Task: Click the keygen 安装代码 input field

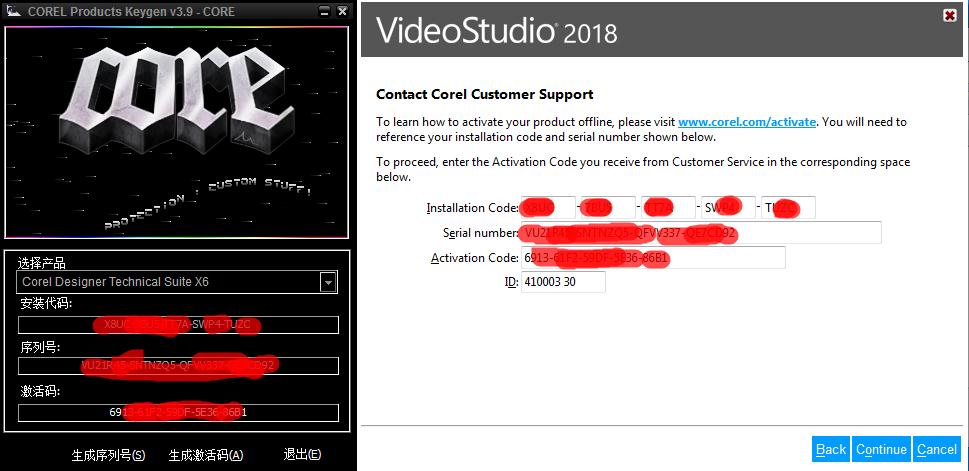Action: tap(178, 325)
